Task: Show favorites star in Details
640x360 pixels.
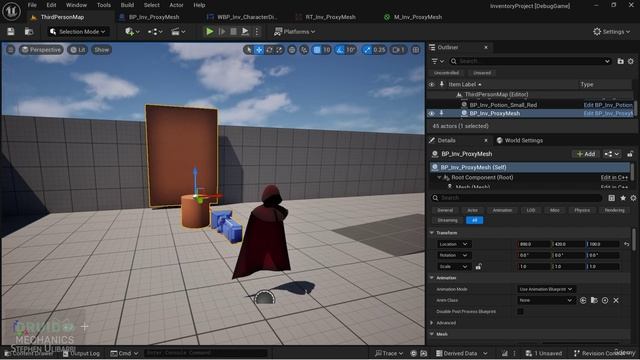Action: 623,198
